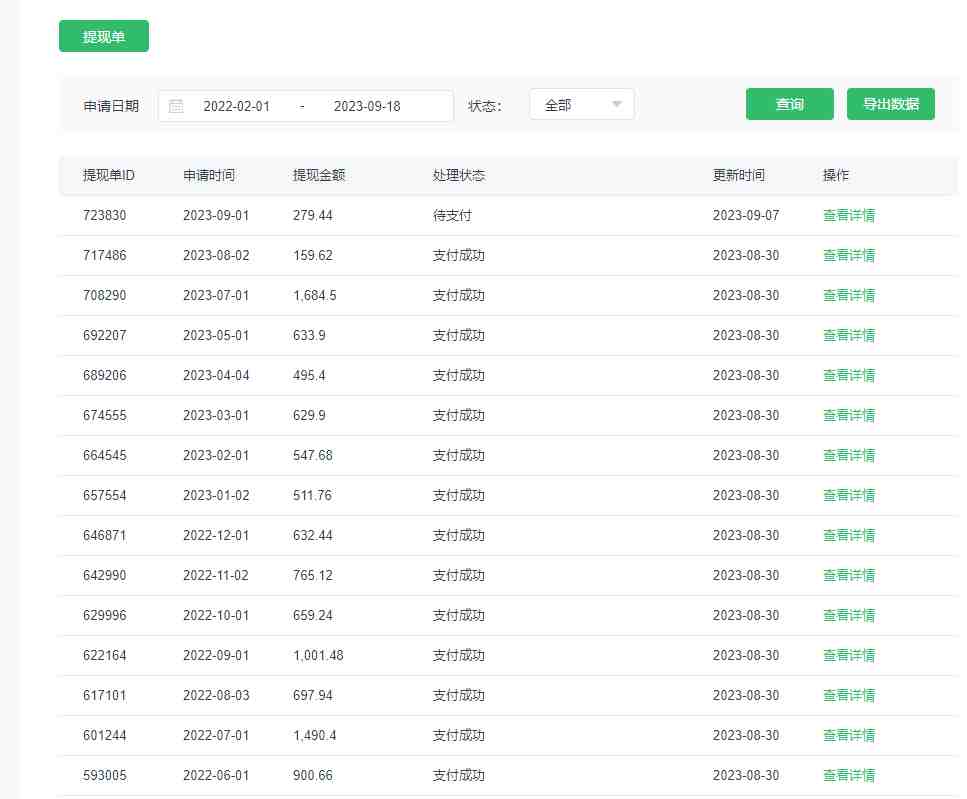View details of order 622164

coord(849,654)
